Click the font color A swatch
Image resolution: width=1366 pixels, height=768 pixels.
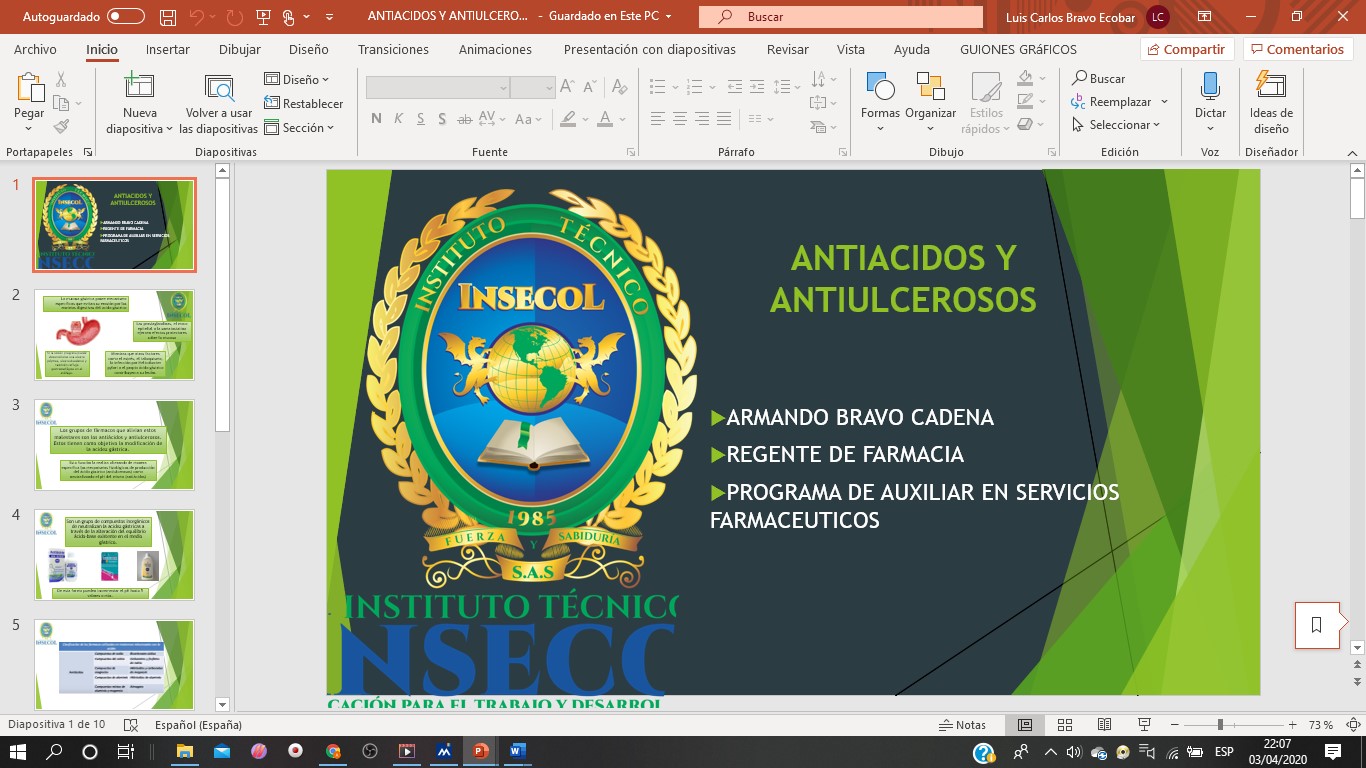(x=604, y=119)
